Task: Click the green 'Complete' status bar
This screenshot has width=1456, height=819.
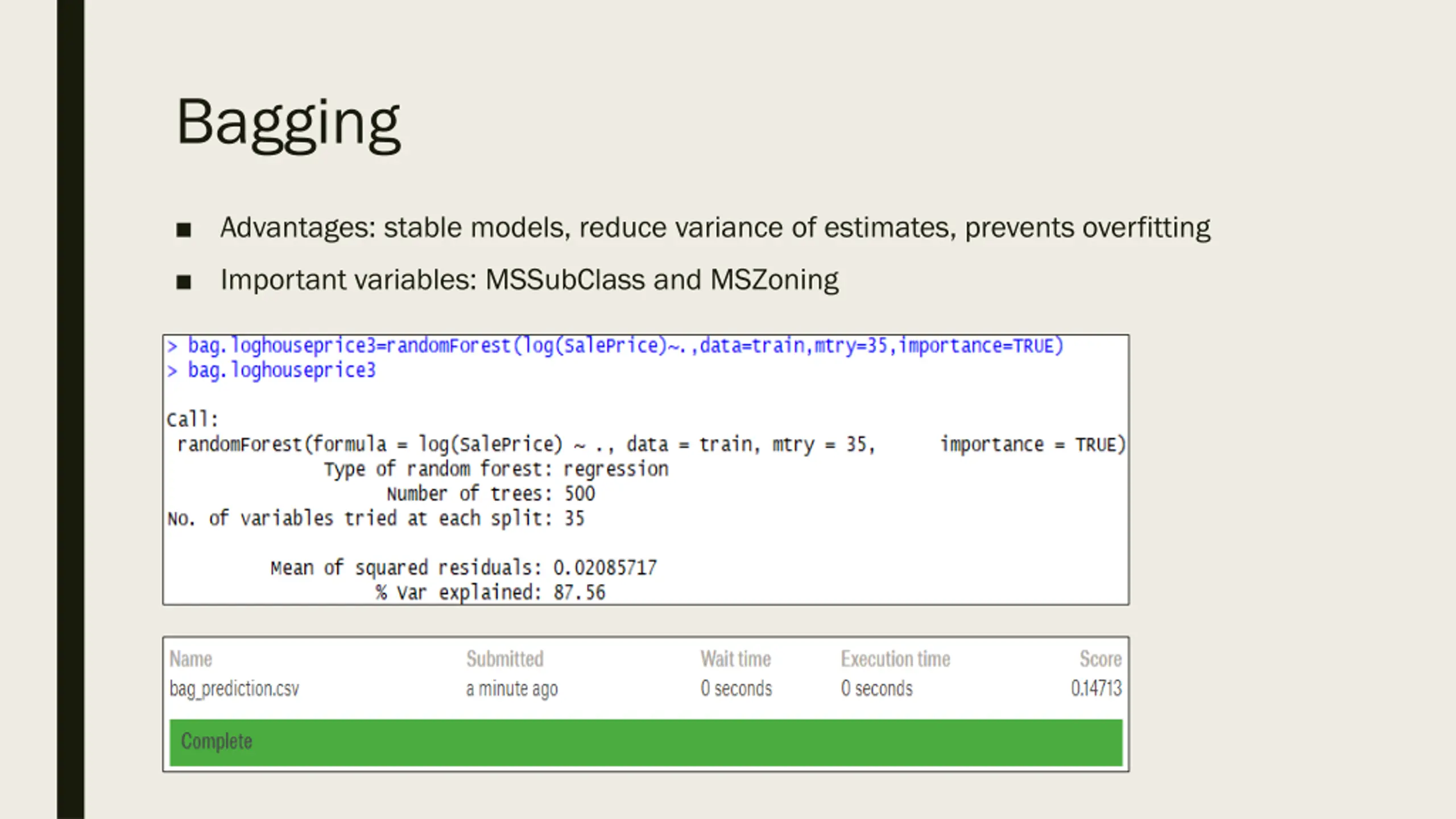Action: pyautogui.click(x=646, y=743)
